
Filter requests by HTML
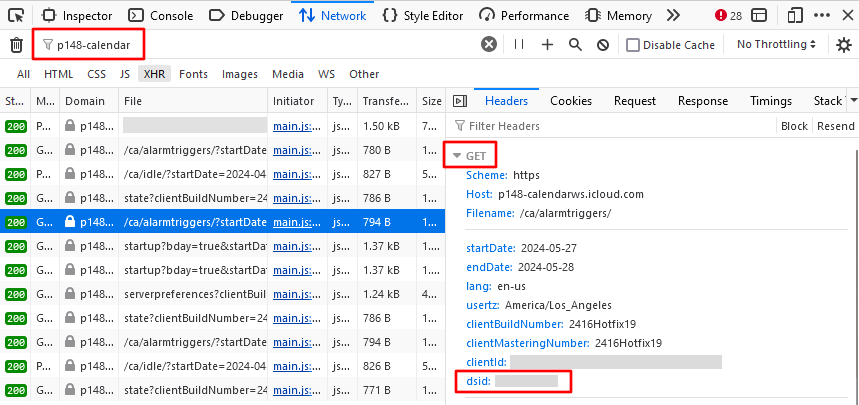coord(59,74)
